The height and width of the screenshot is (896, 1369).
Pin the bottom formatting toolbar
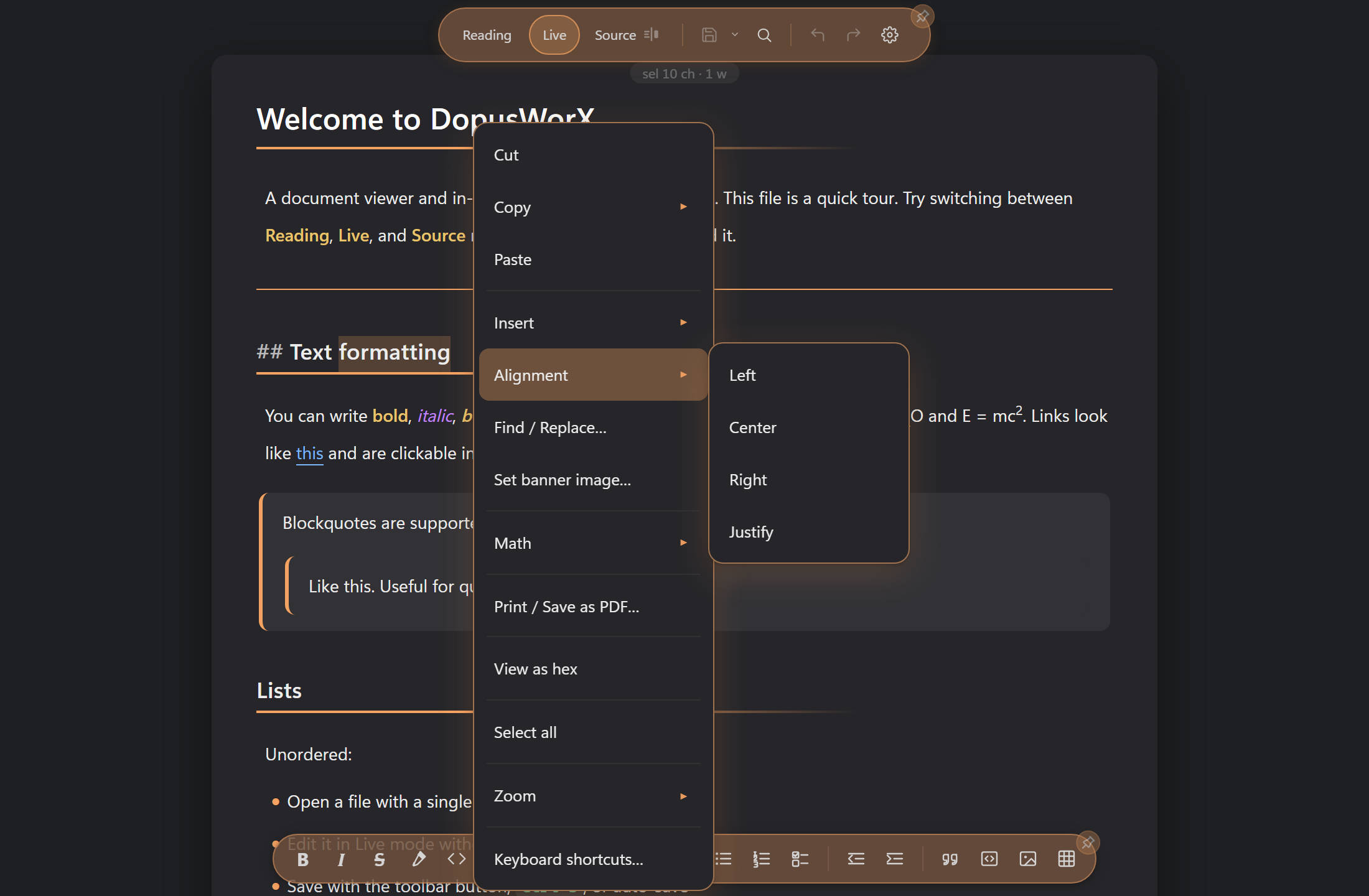(x=1088, y=842)
